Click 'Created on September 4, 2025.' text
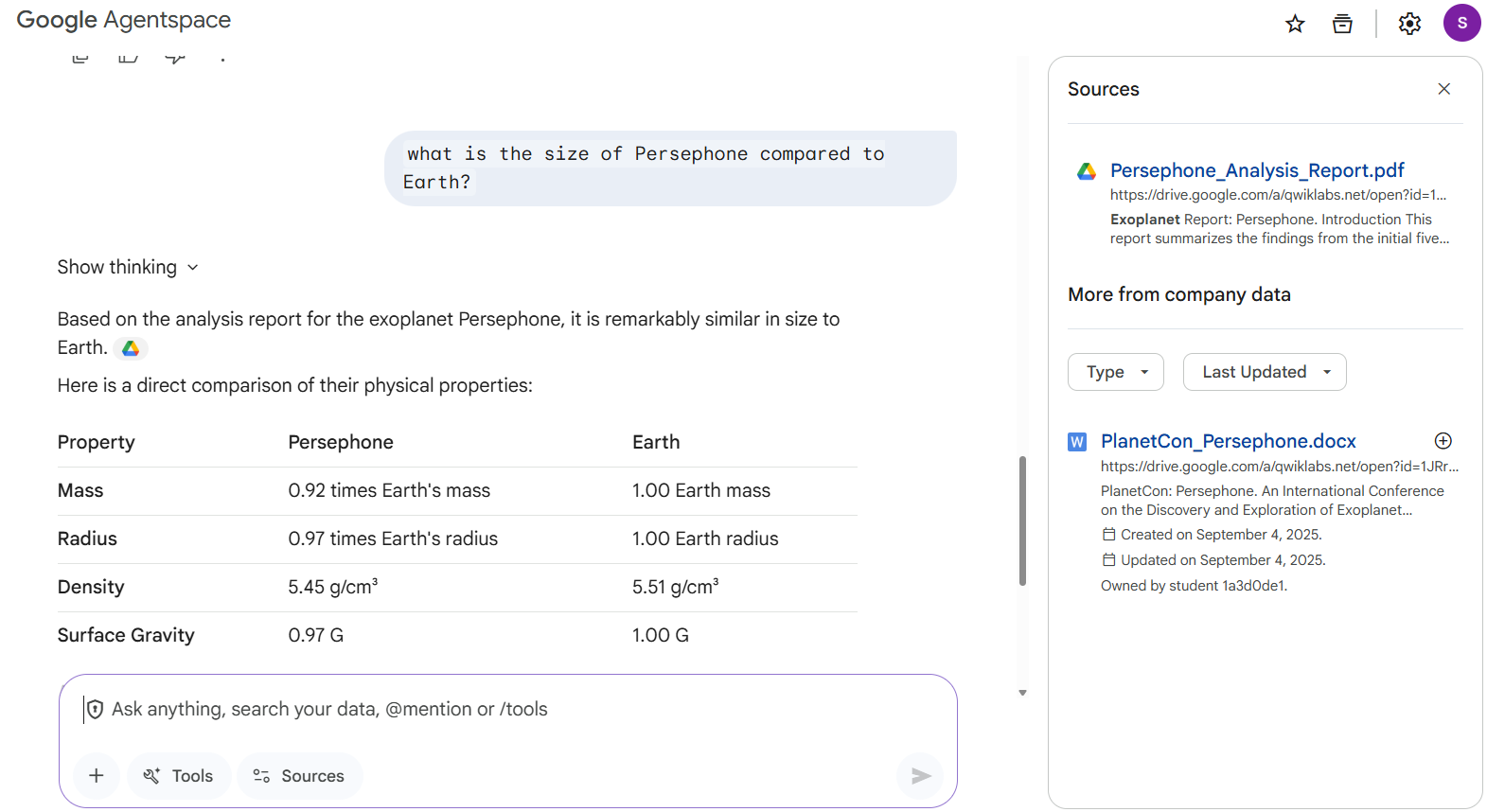The image size is (1487, 812). click(x=1221, y=535)
